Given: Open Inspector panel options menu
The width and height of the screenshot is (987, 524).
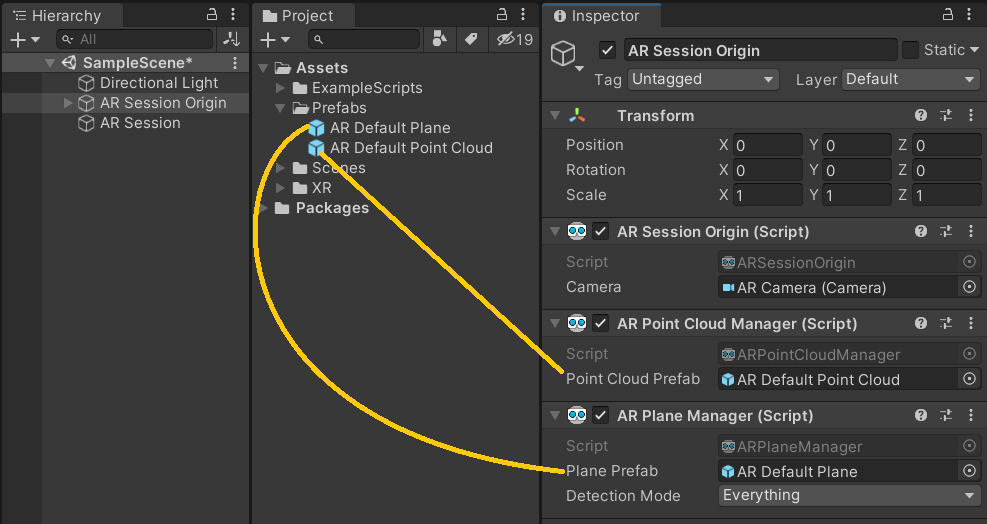Looking at the screenshot, I should tap(969, 14).
